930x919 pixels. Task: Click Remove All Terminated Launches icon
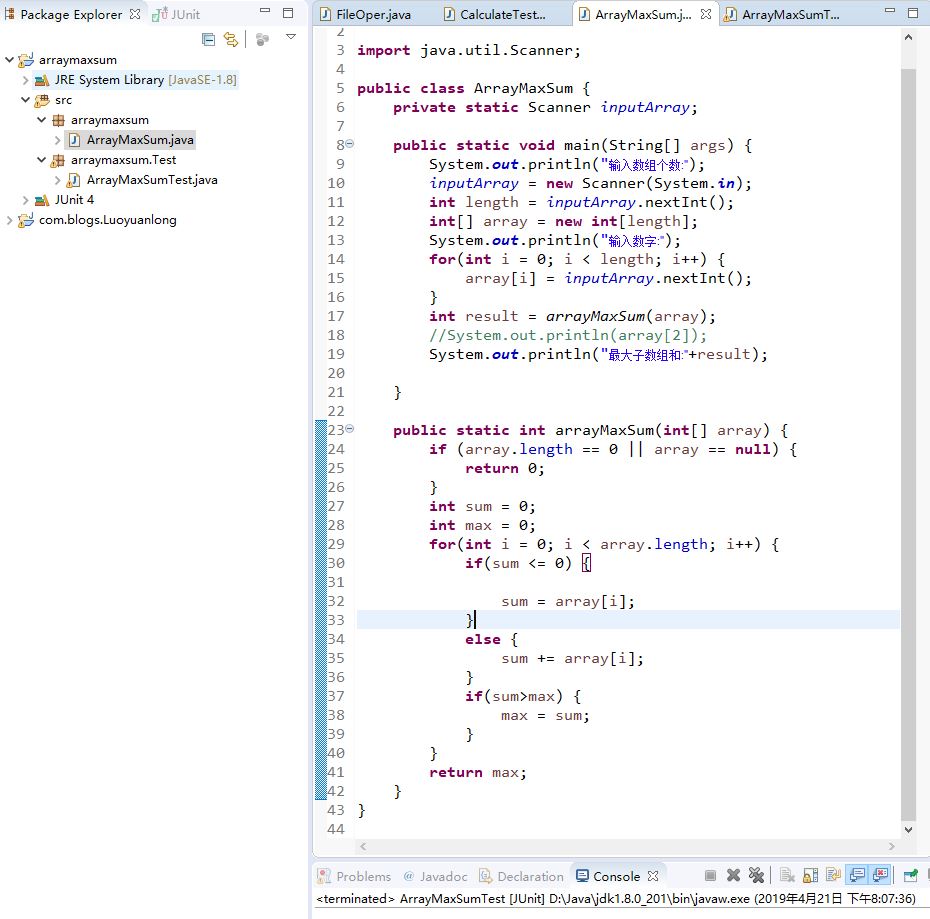point(757,876)
